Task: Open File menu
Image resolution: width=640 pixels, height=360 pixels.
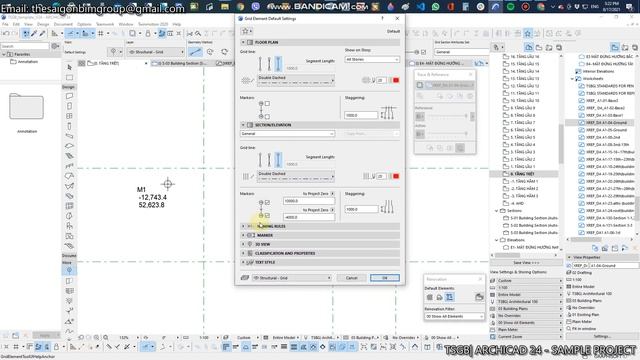Action: click(5, 24)
